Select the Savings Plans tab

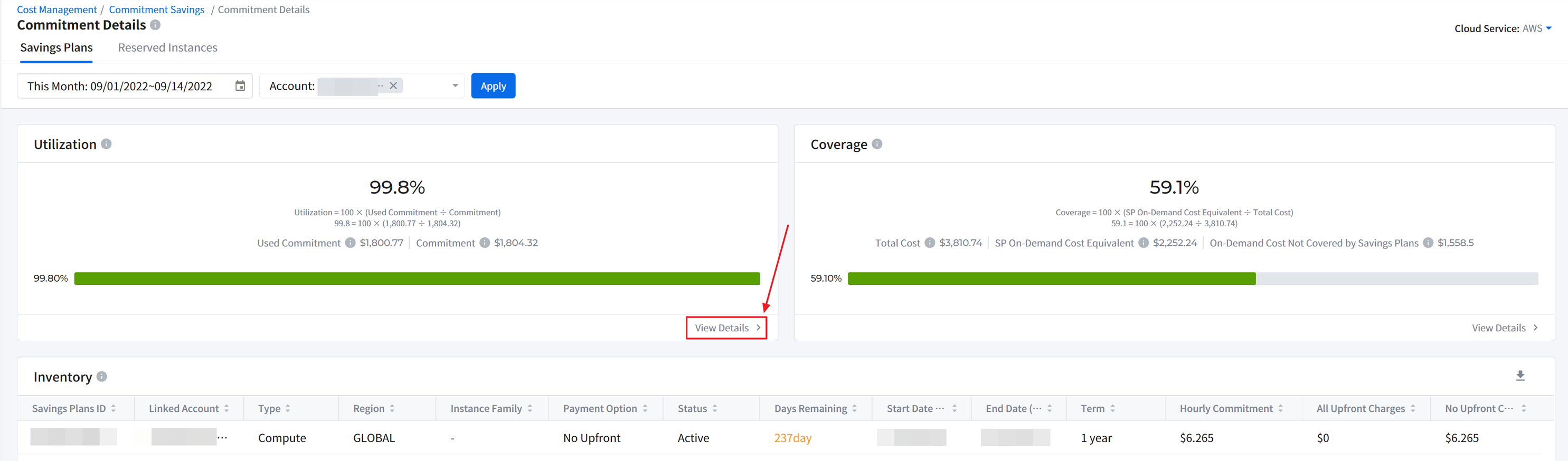pyautogui.click(x=56, y=47)
